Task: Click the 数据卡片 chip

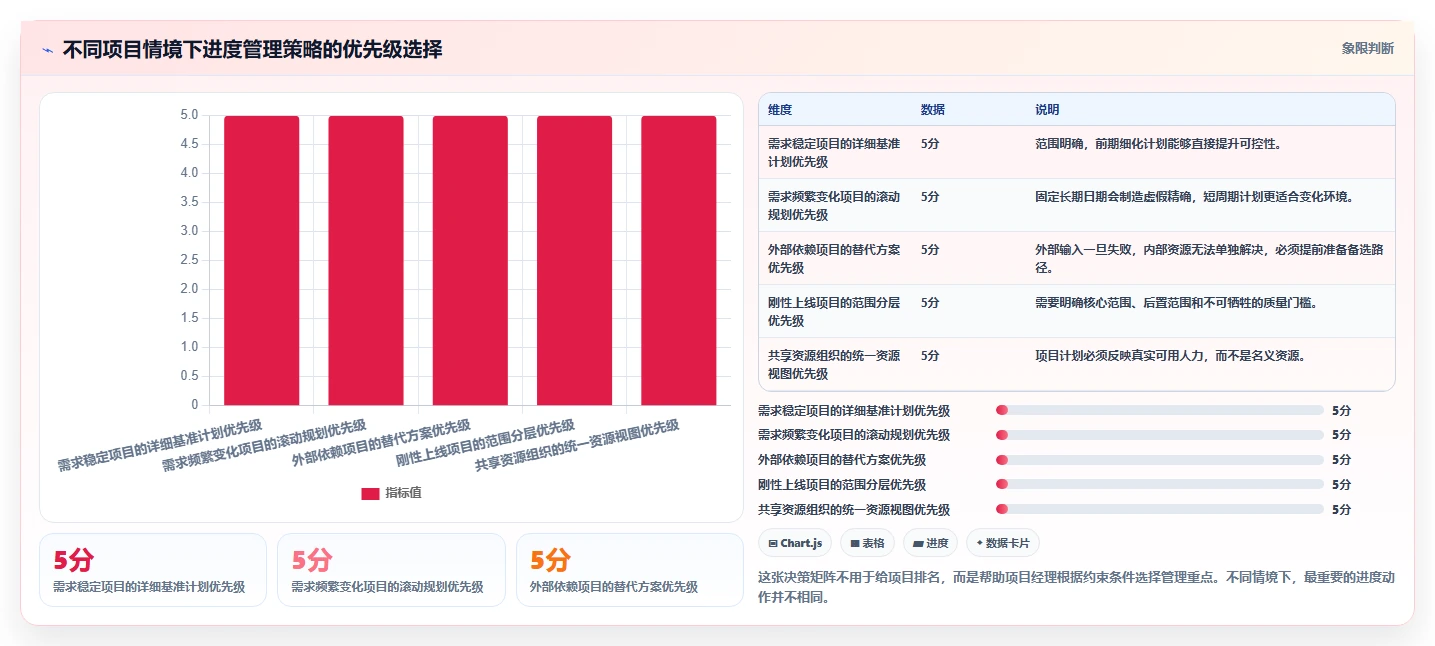Action: 1002,543
